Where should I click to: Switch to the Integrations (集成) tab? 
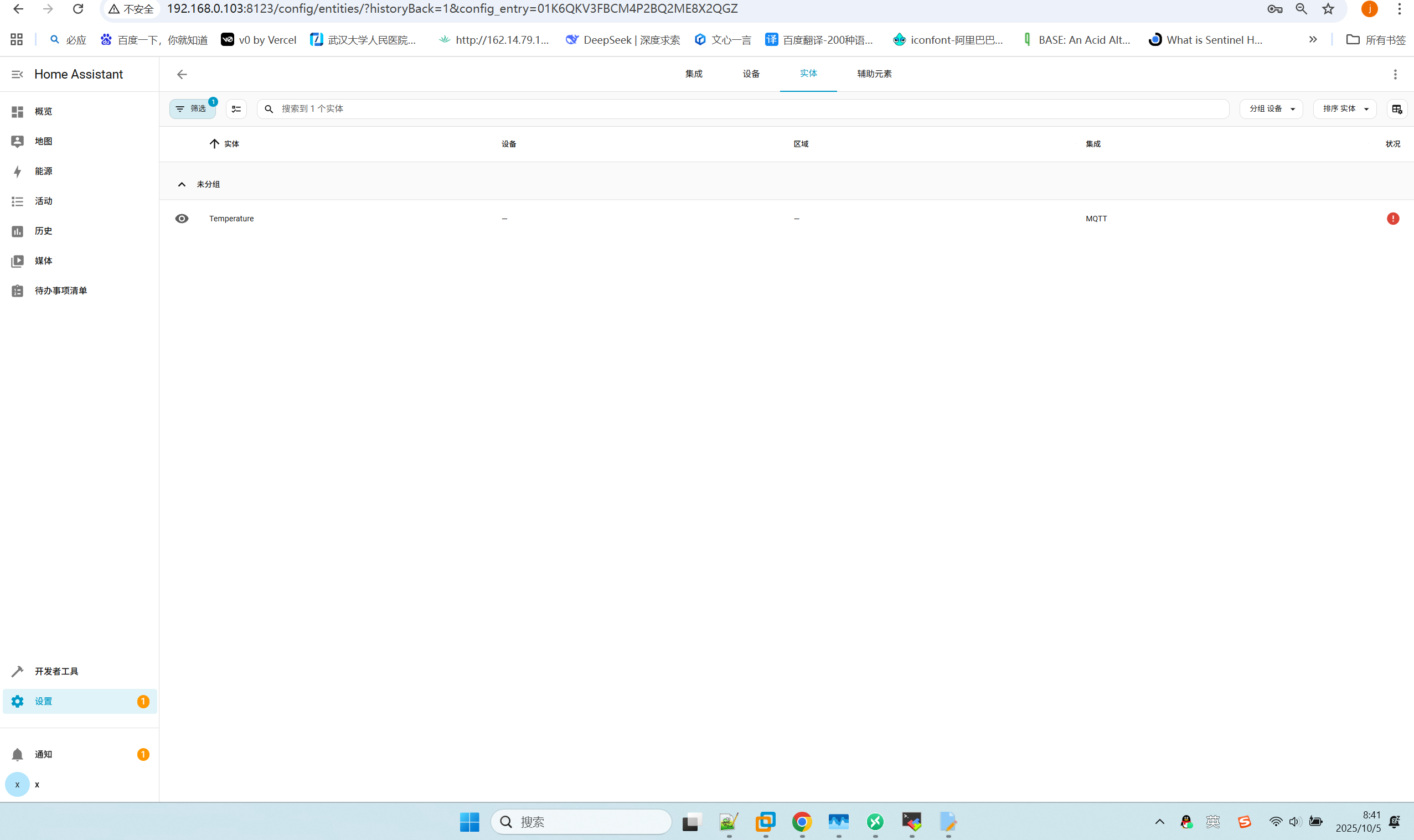tap(693, 74)
